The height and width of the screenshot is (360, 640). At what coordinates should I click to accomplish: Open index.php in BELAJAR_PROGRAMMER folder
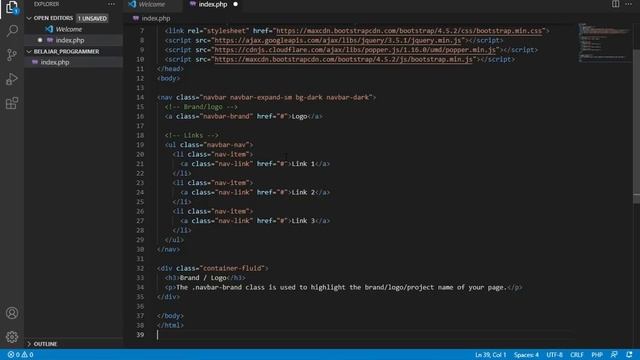(55, 62)
